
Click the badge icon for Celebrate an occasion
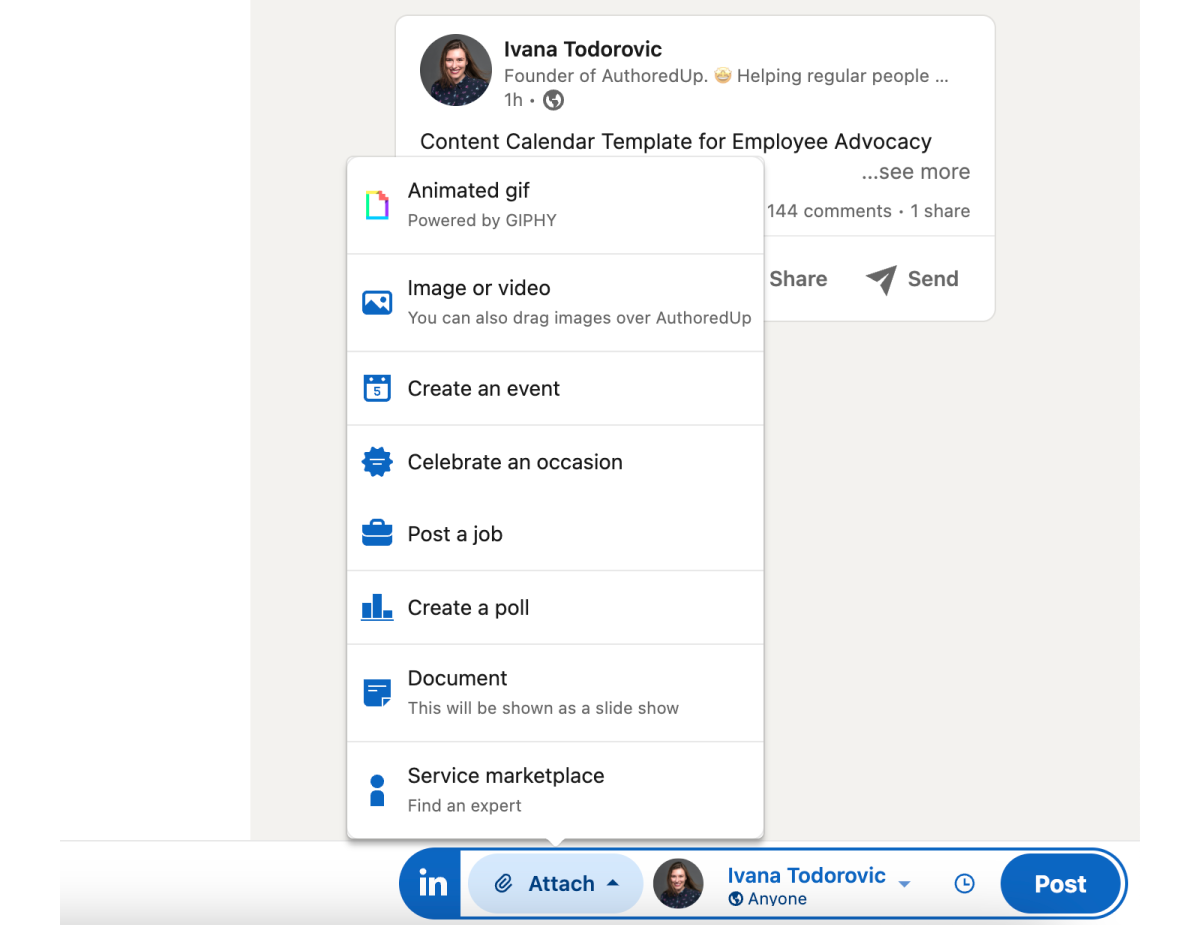coord(377,462)
